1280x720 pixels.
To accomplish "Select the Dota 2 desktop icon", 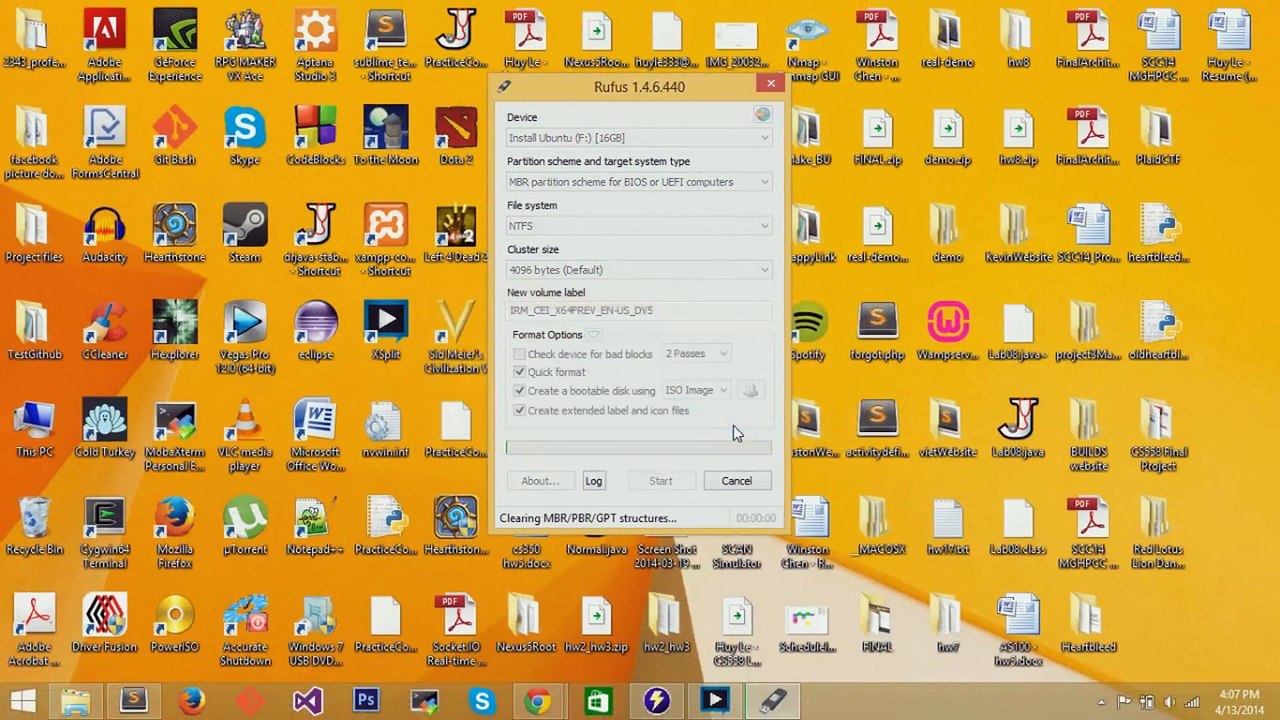I will click(456, 137).
